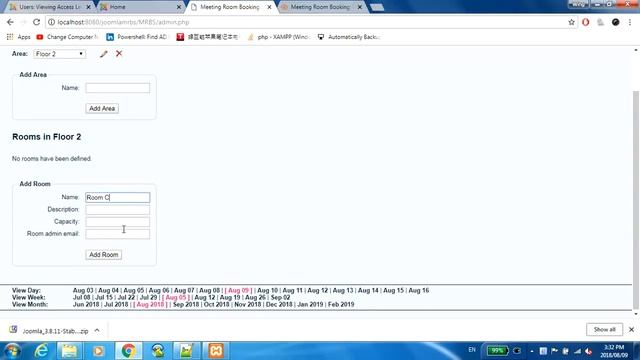Focus the room Name field containing Room C

pyautogui.click(x=118, y=198)
